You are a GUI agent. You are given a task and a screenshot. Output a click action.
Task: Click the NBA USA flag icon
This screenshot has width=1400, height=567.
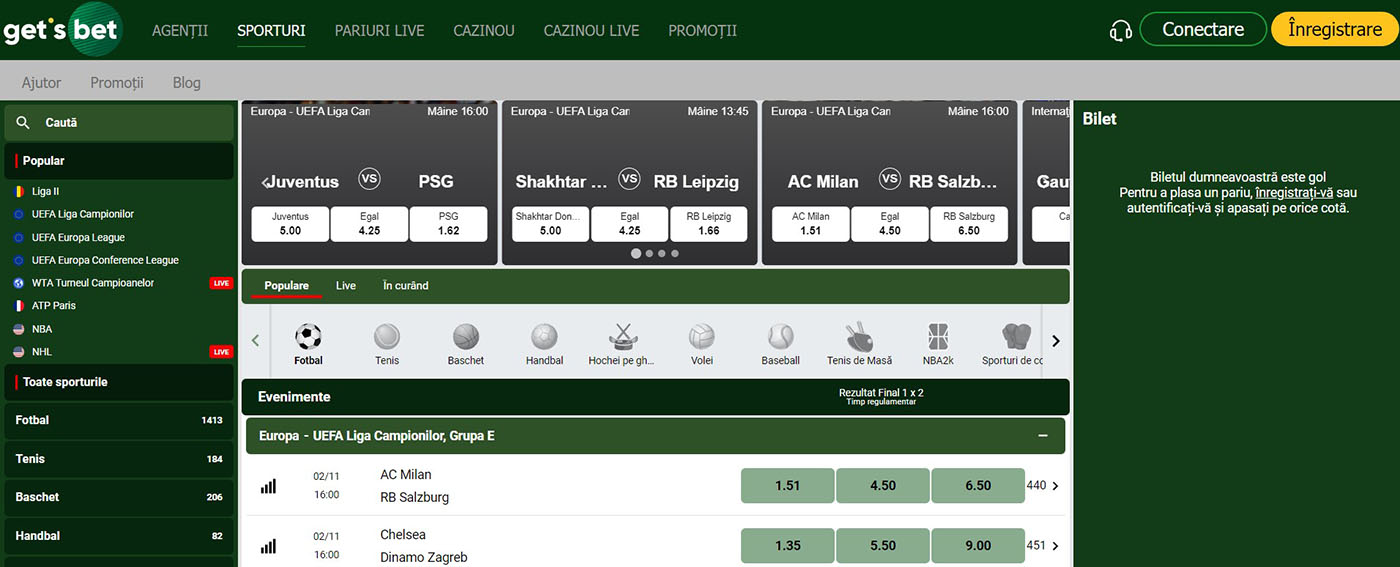19,329
